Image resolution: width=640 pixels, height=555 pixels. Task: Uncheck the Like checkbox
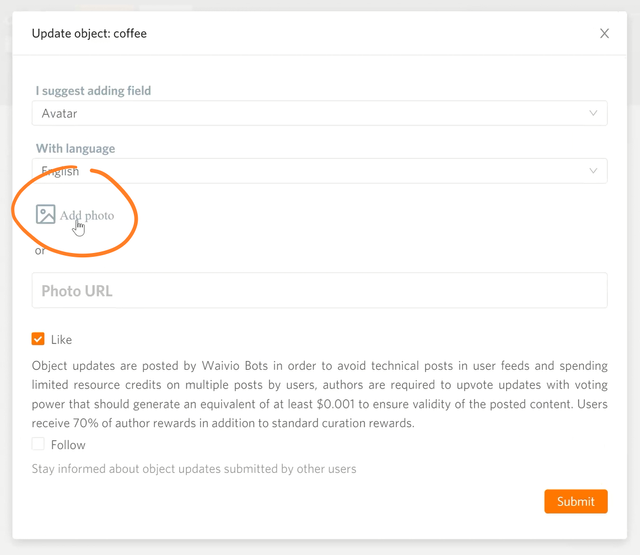(38, 339)
